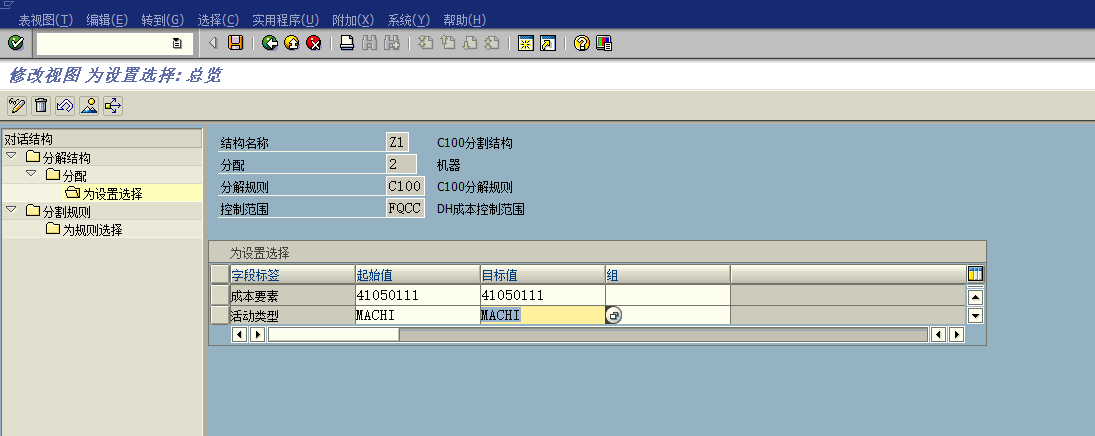Open value help button beside MACHI target

click(x=614, y=316)
